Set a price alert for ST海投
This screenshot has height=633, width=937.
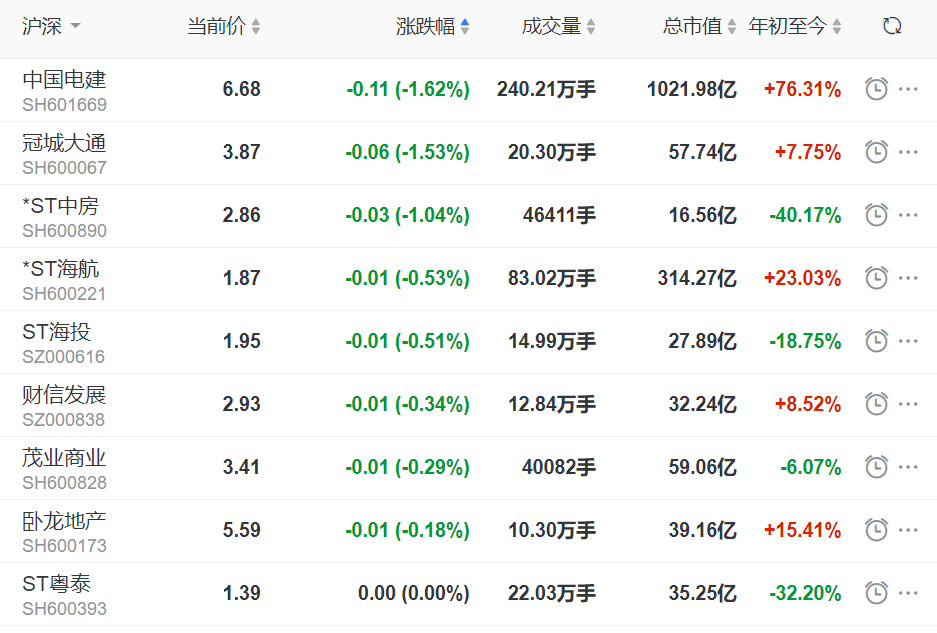(x=876, y=341)
